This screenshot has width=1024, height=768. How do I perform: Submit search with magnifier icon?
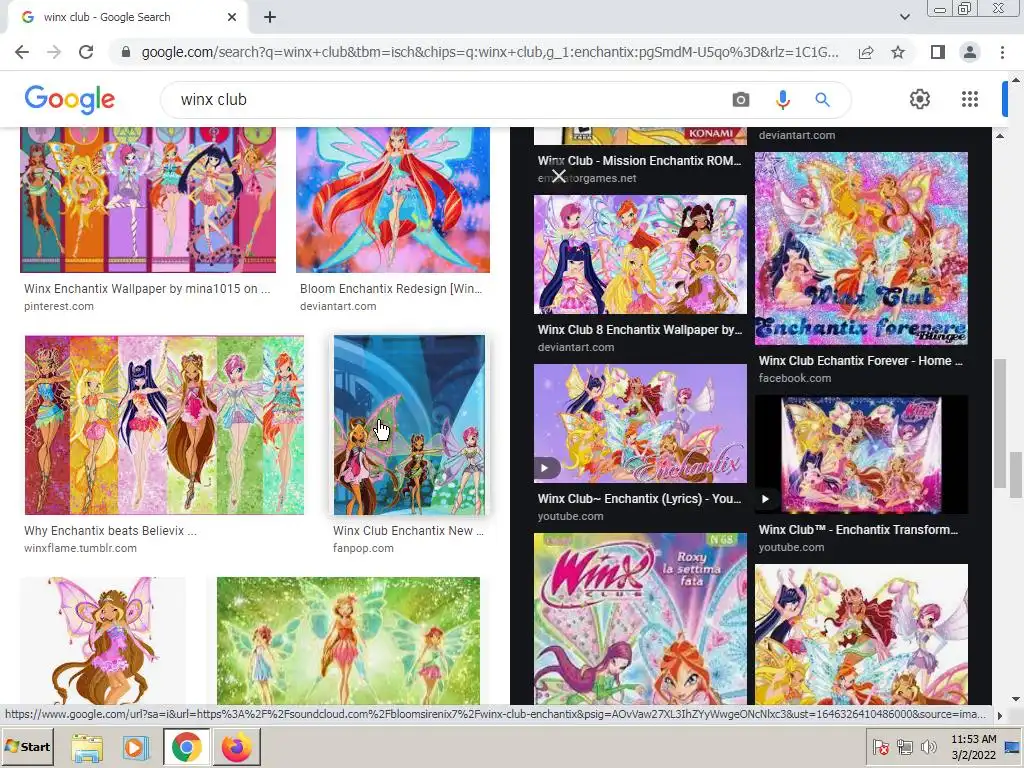[x=822, y=99]
